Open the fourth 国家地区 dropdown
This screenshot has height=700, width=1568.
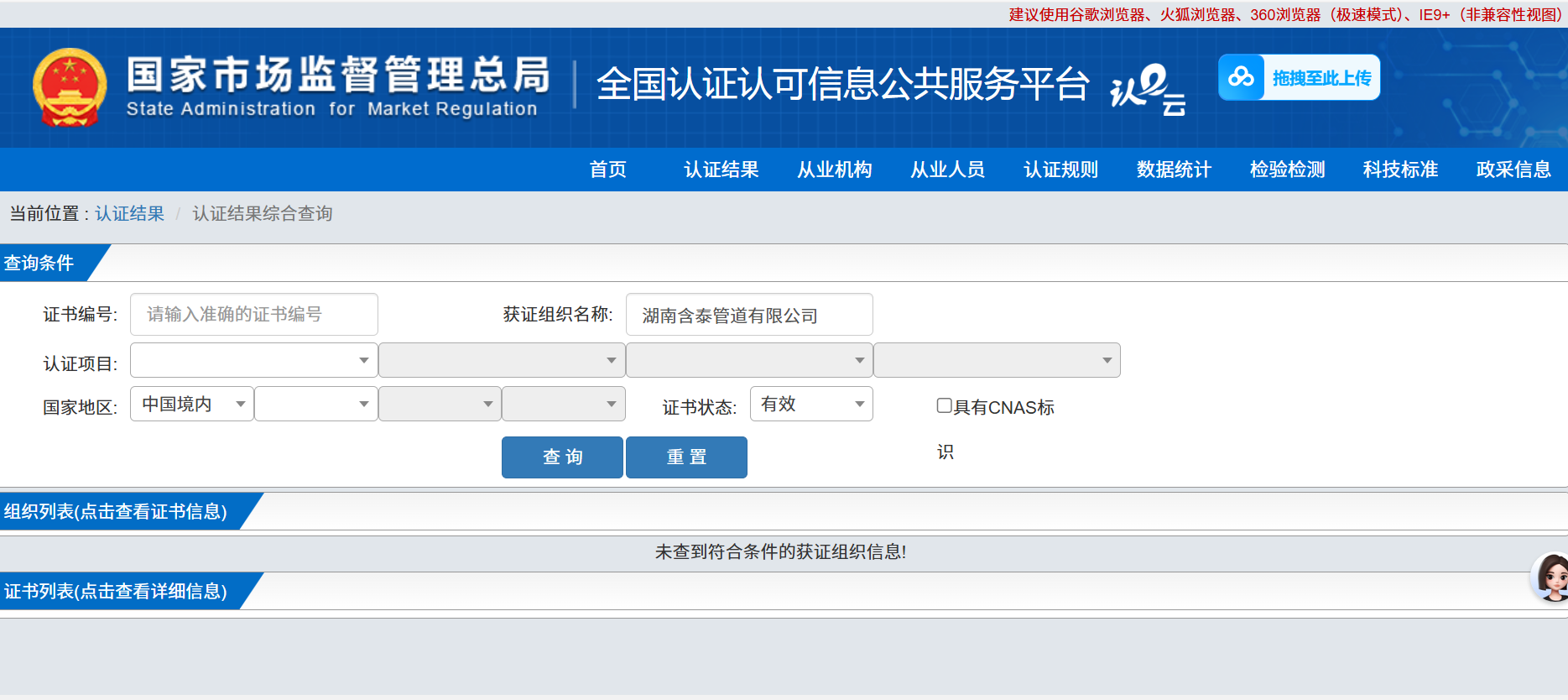[564, 404]
